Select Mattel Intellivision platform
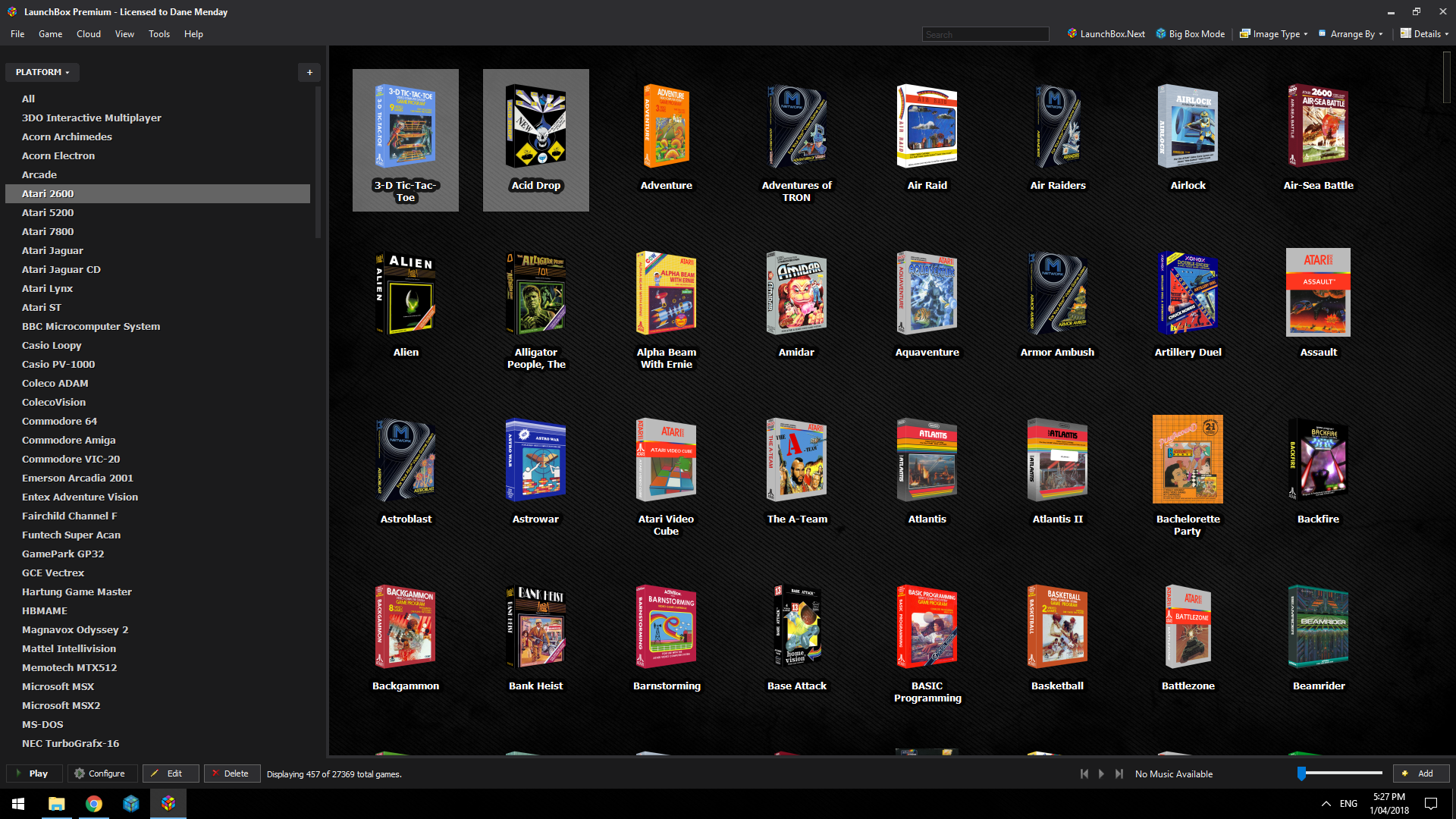Viewport: 1456px width, 819px height. coord(158,648)
